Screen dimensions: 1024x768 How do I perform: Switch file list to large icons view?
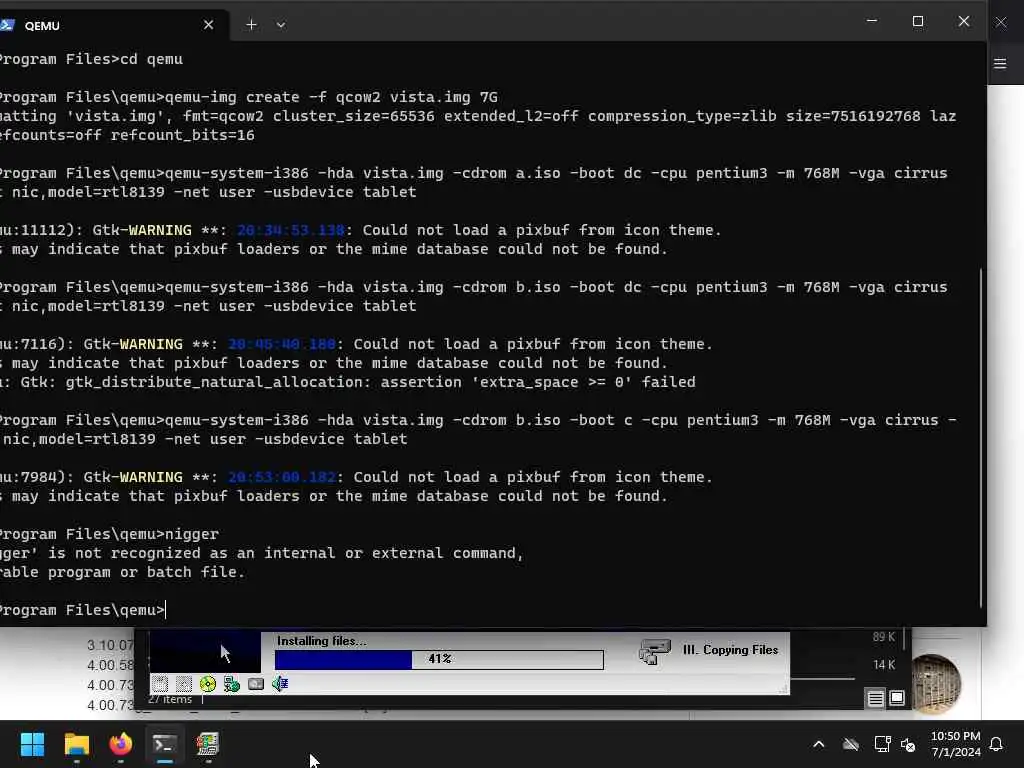tap(897, 698)
